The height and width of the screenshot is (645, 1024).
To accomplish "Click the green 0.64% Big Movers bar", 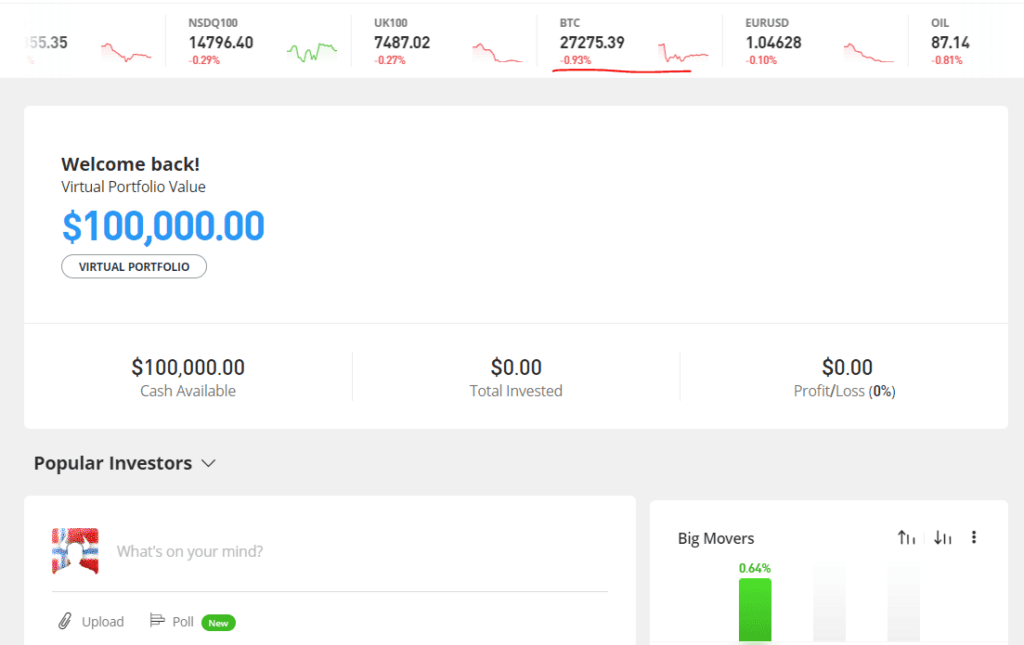I will pos(755,609).
